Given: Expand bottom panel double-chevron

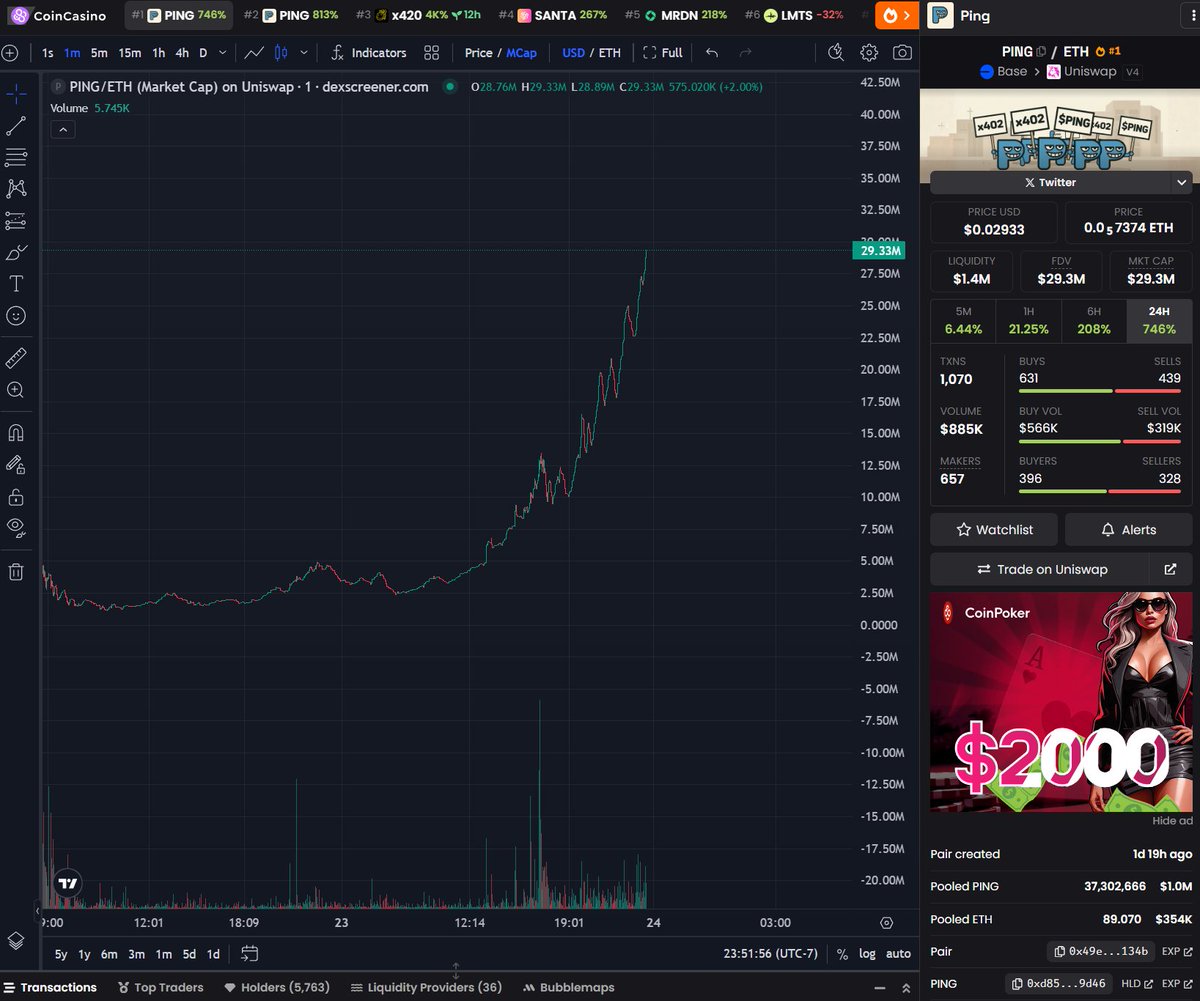Looking at the screenshot, I should coord(906,987).
